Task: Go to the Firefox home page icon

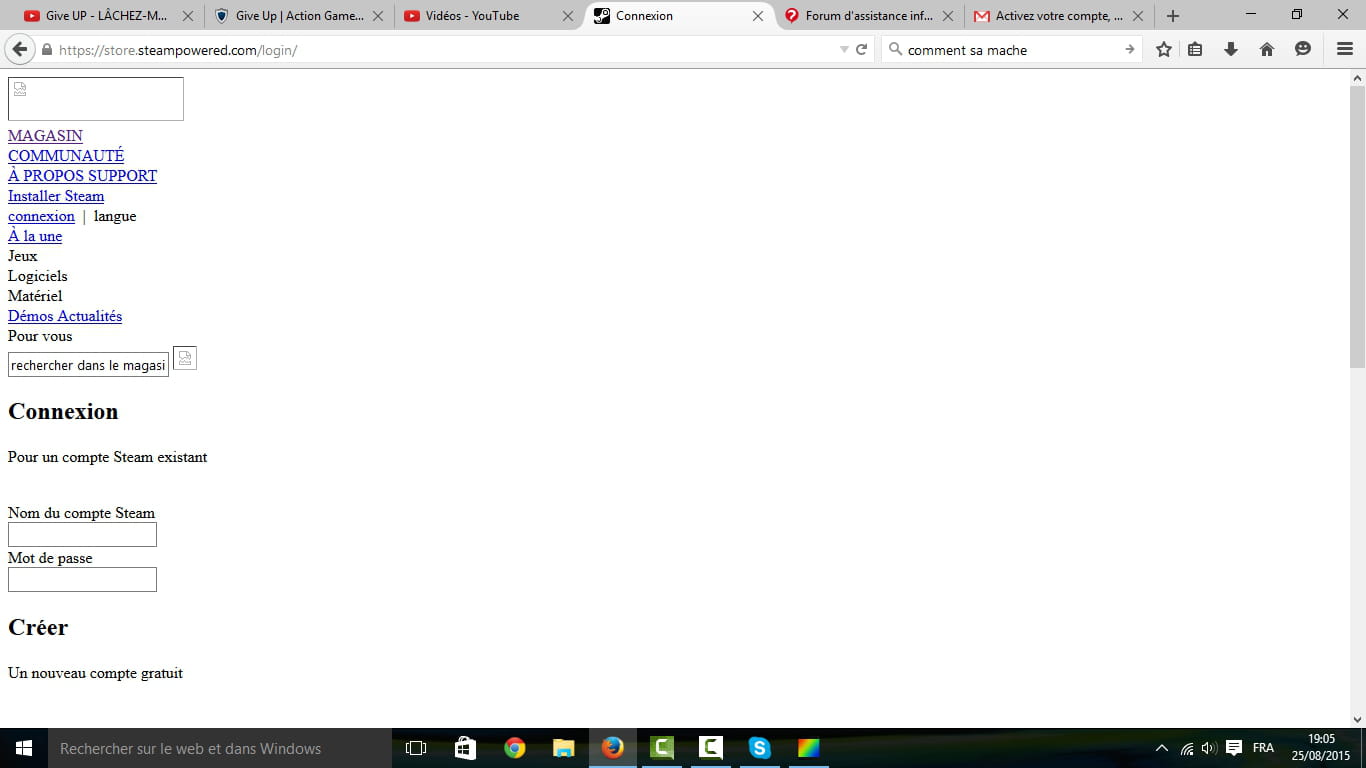Action: [x=1267, y=49]
